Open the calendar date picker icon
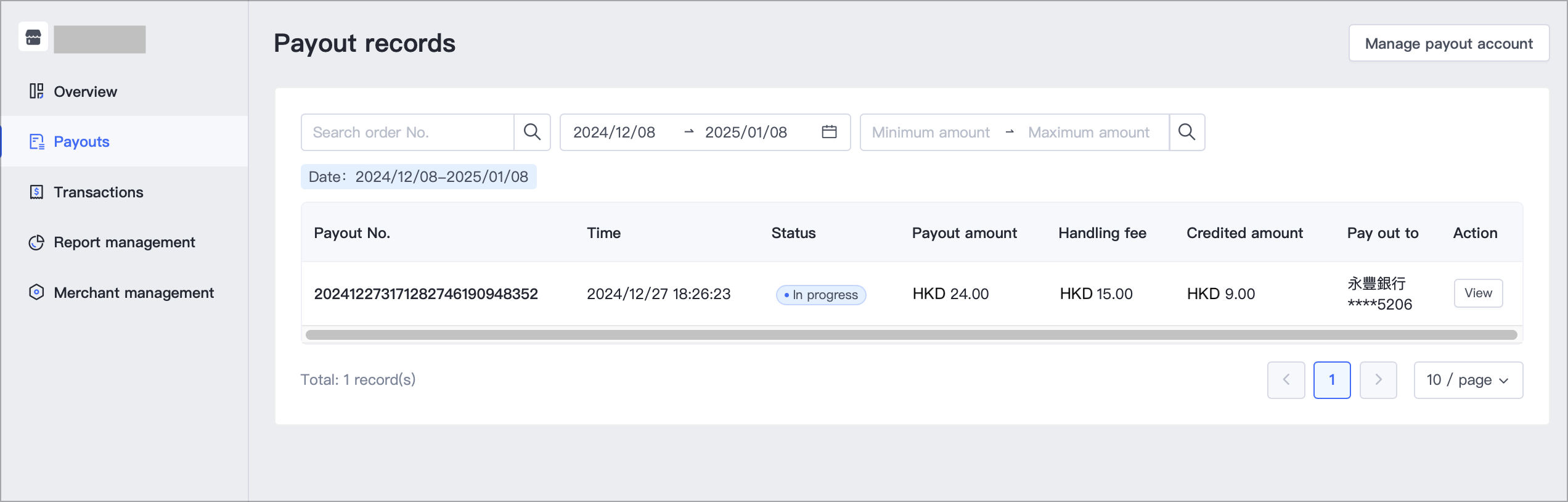1568x502 pixels. [x=829, y=132]
